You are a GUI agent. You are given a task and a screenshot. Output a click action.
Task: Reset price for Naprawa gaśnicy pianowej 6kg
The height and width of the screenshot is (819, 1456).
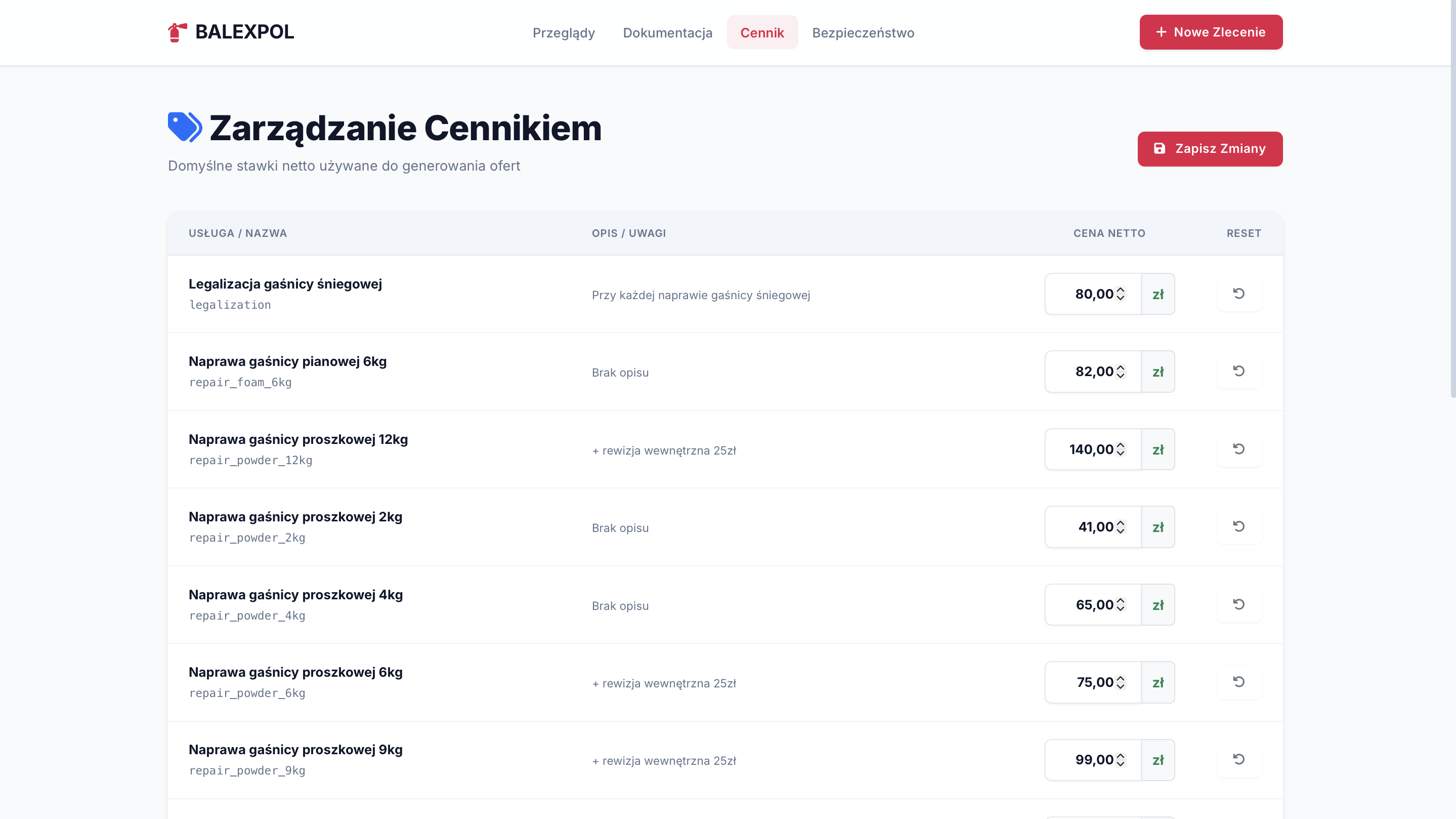click(x=1238, y=371)
